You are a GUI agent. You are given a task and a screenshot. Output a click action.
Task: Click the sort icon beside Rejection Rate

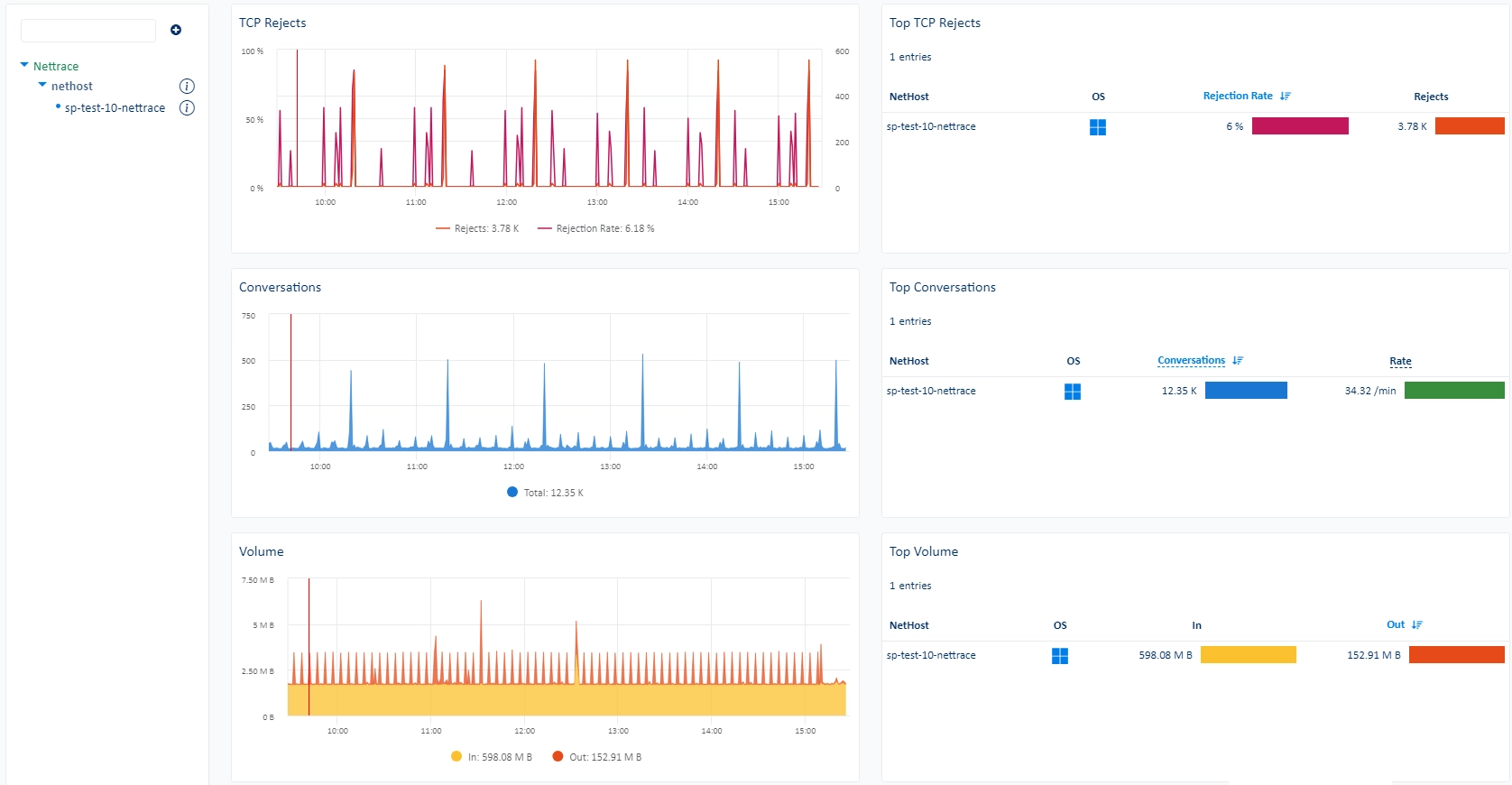[x=1286, y=96]
